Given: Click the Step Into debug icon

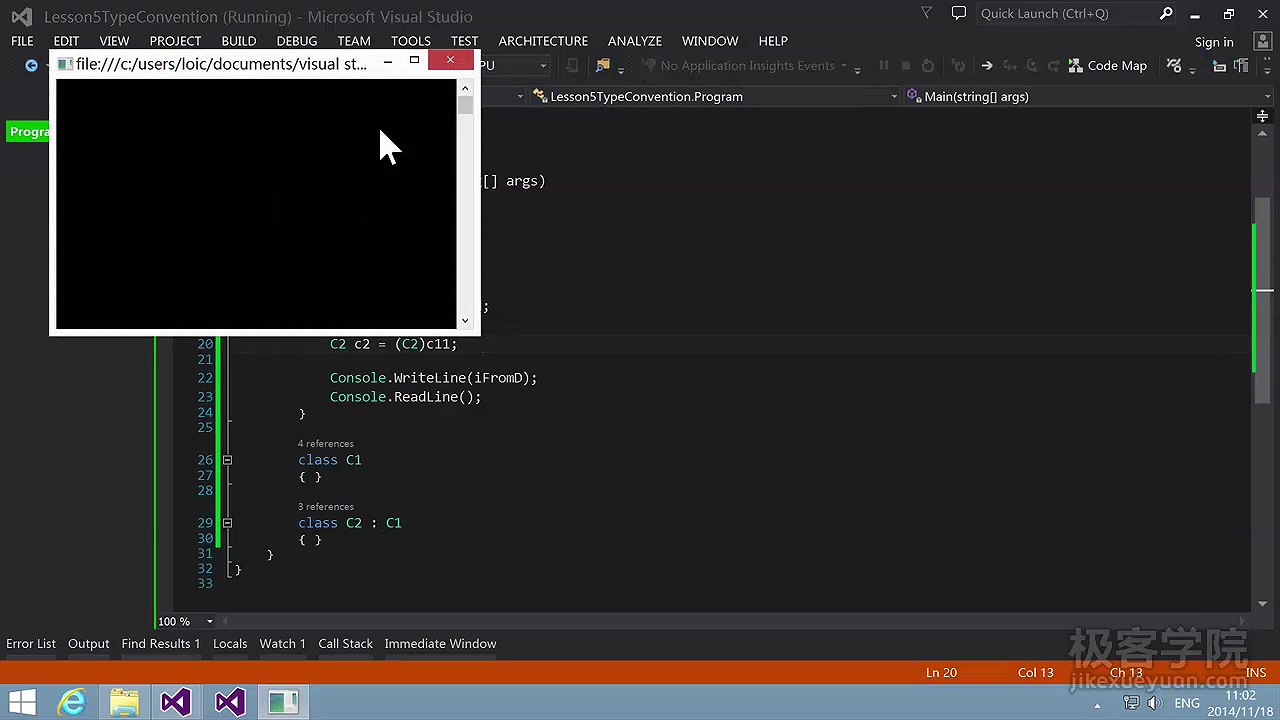Looking at the screenshot, I should [x=1009, y=66].
